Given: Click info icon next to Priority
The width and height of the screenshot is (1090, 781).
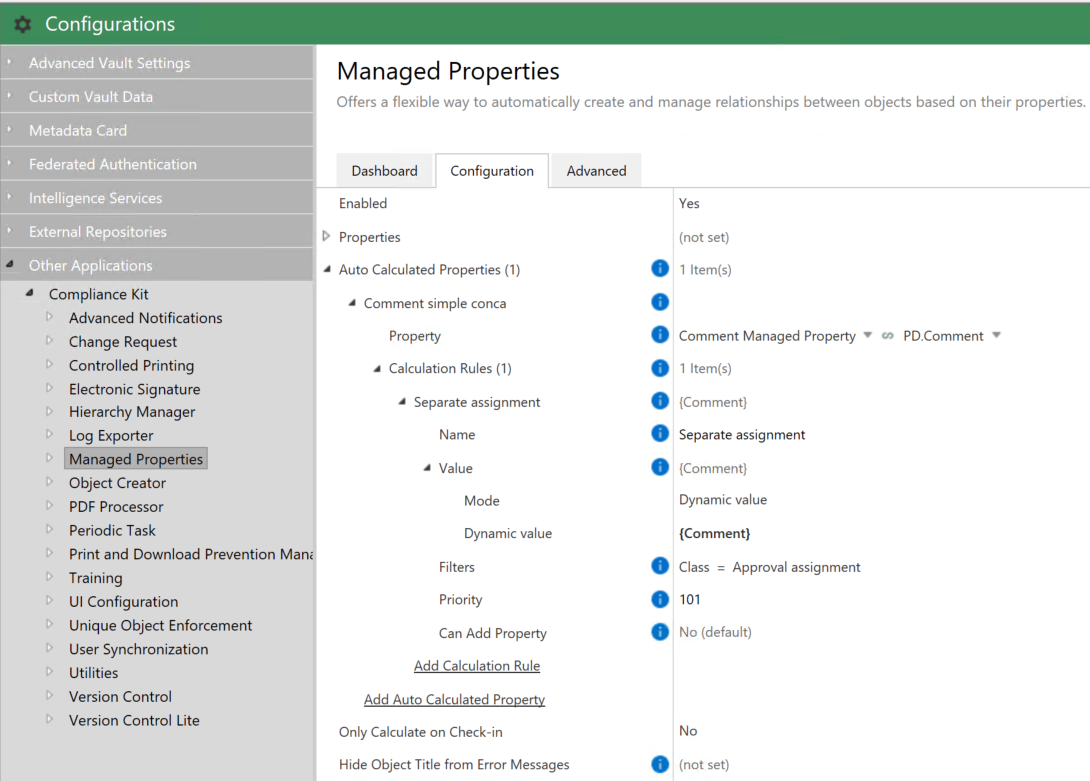Looking at the screenshot, I should [660, 599].
